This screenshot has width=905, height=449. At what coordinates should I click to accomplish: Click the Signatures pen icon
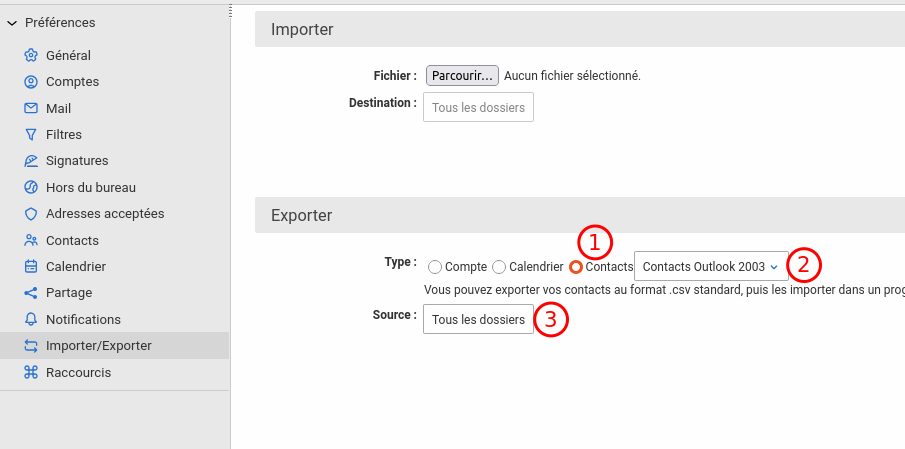(31, 161)
